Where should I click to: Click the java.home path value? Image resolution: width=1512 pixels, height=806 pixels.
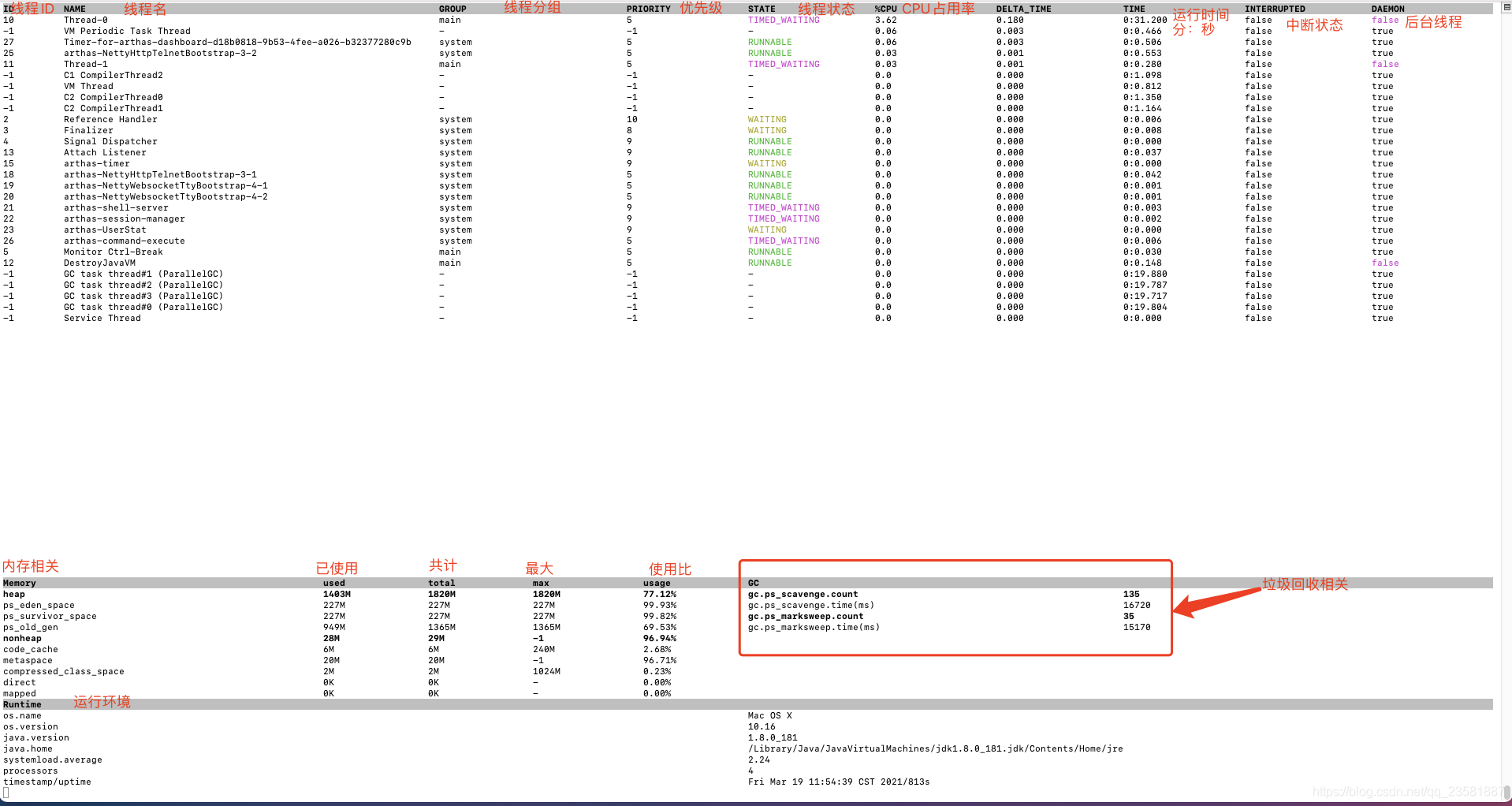(936, 749)
